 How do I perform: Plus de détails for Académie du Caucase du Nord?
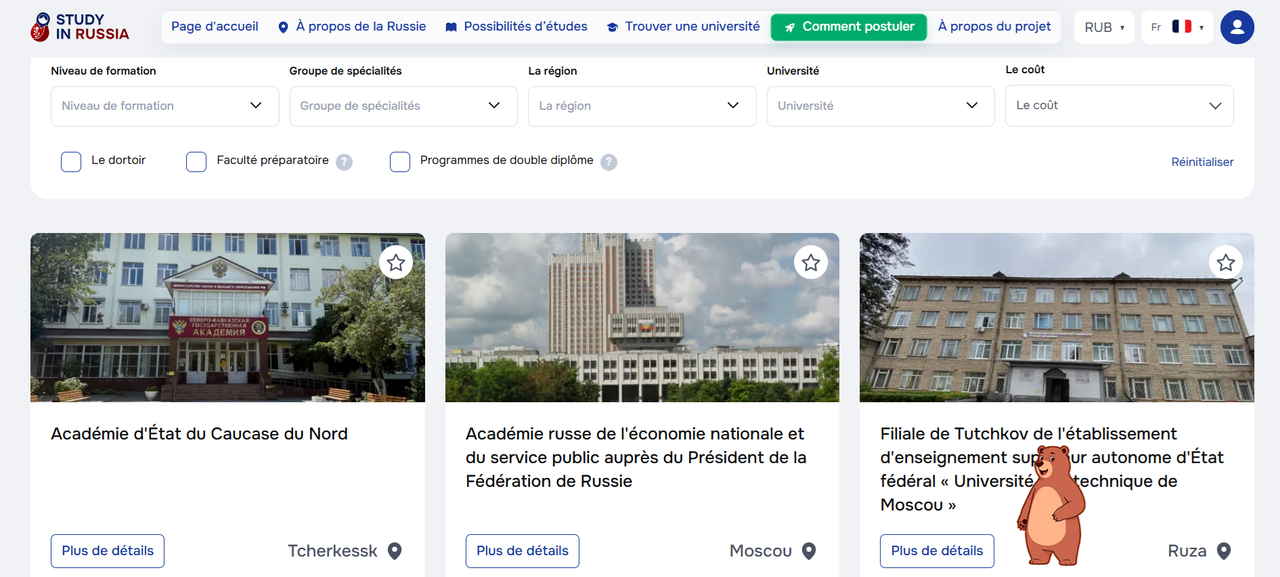(x=108, y=551)
